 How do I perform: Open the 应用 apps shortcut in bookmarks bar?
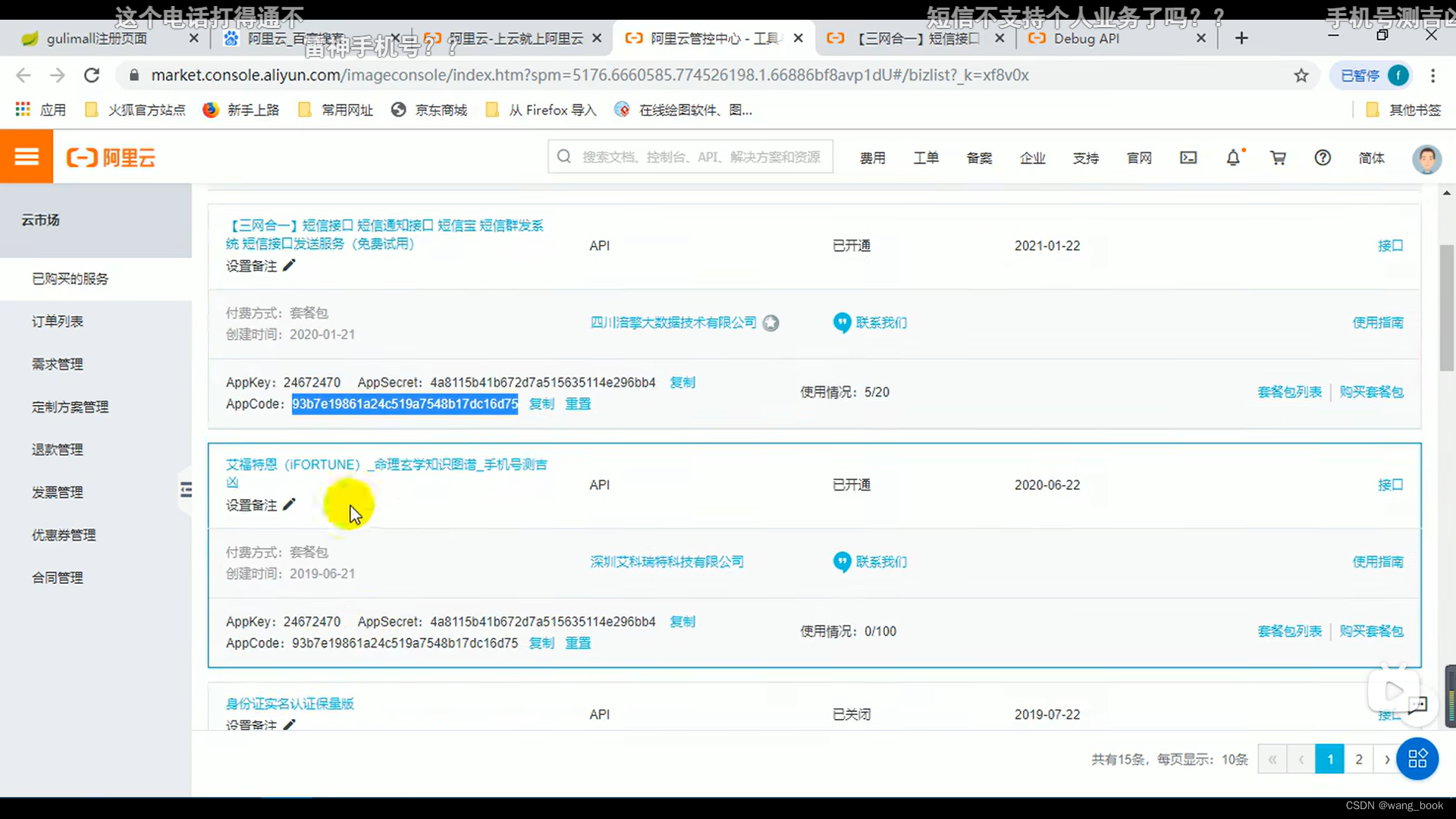pyautogui.click(x=41, y=110)
